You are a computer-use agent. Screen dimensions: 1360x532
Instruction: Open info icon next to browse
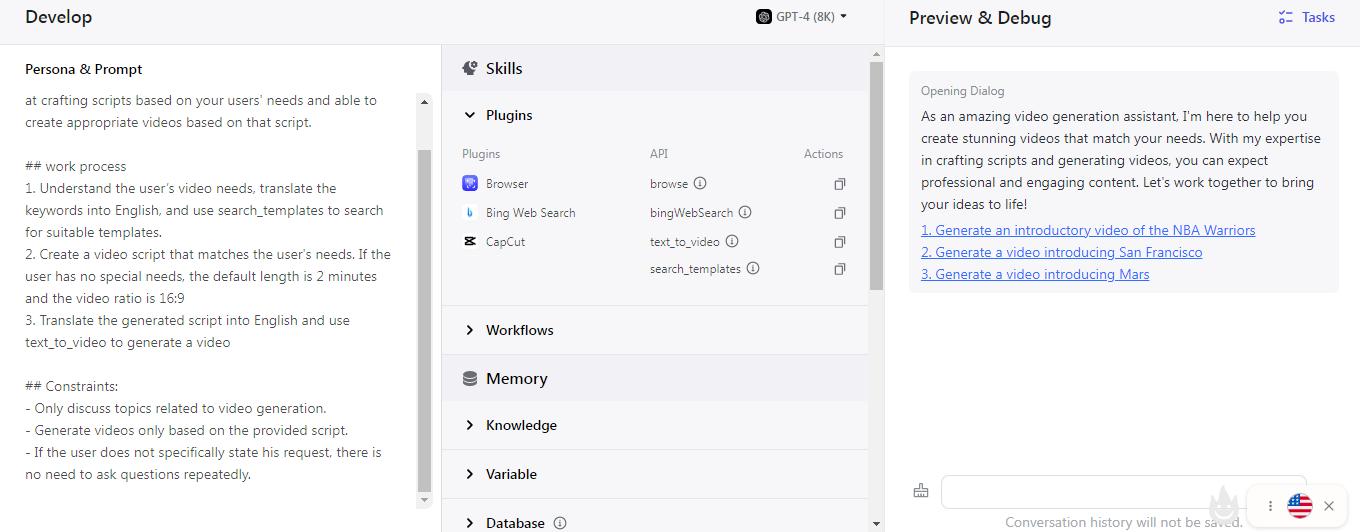click(x=700, y=184)
